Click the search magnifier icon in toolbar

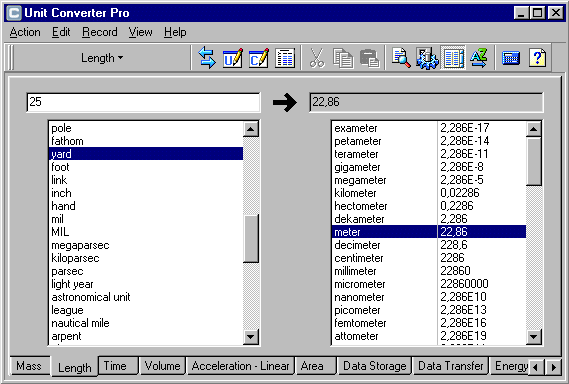(x=401, y=58)
